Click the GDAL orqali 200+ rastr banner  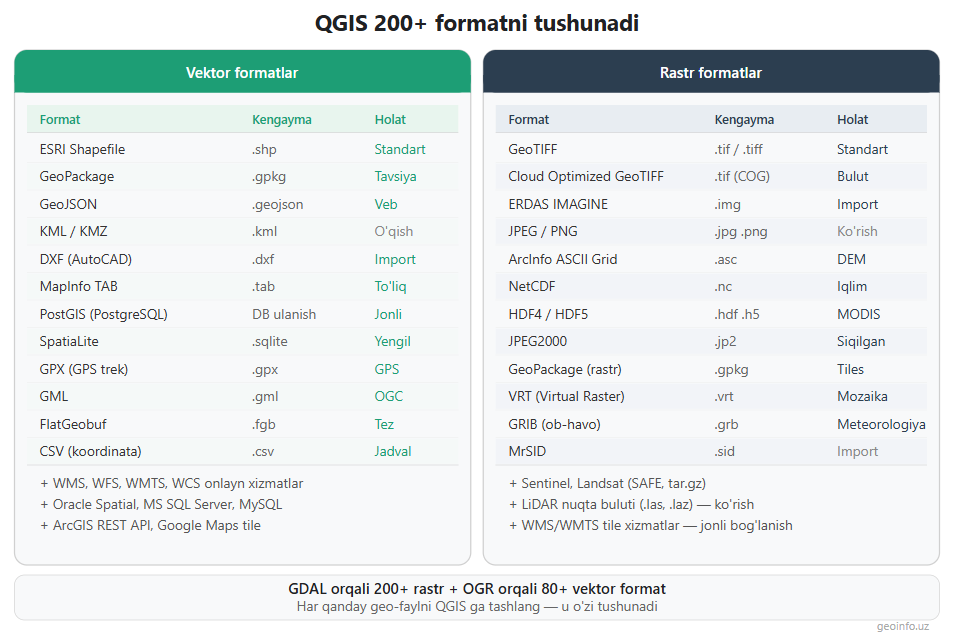477,589
